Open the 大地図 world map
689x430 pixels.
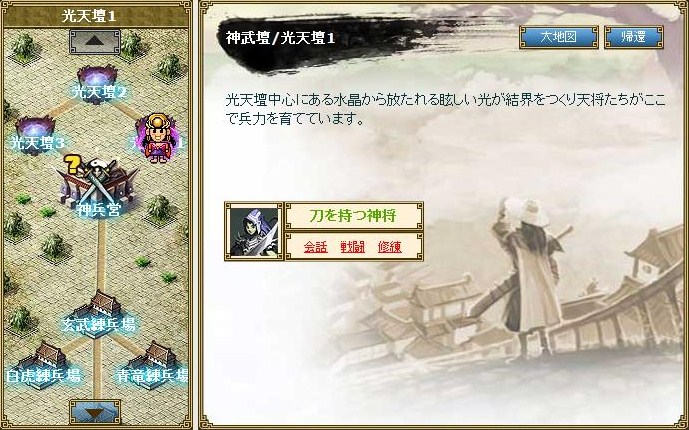click(x=558, y=37)
